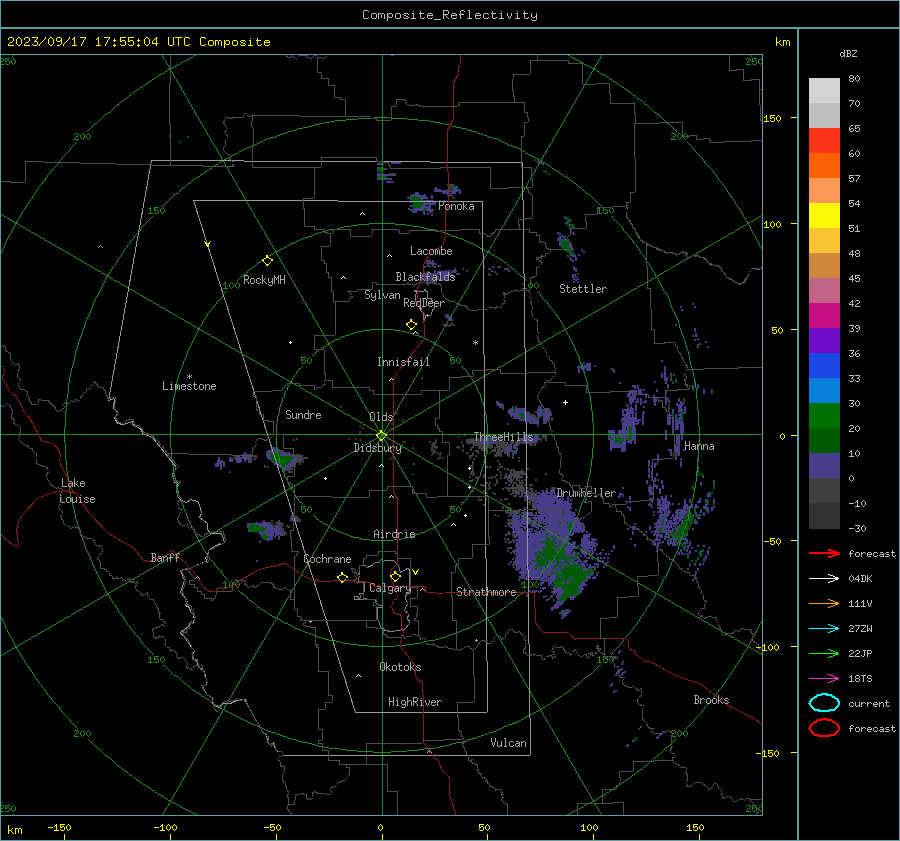Click the yellow diamond marker beside RockyMH
The image size is (900, 841).
coord(267,261)
